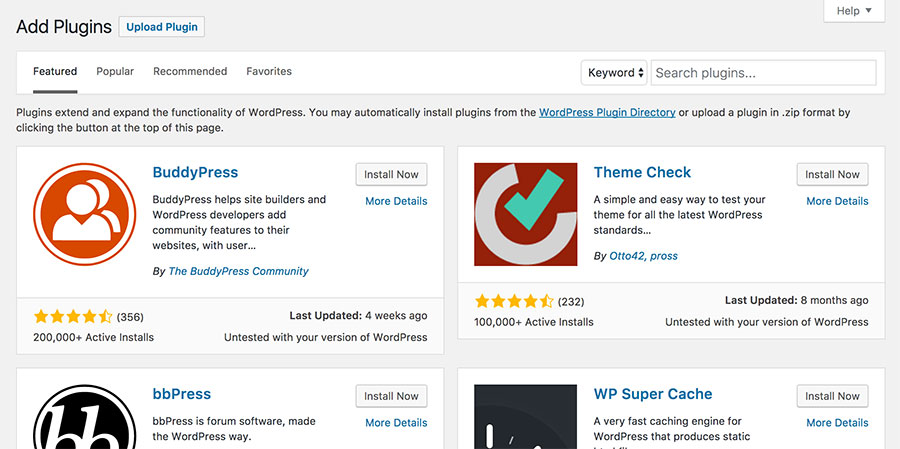Click Last Updated: 8 months ago text

pyautogui.click(x=797, y=300)
